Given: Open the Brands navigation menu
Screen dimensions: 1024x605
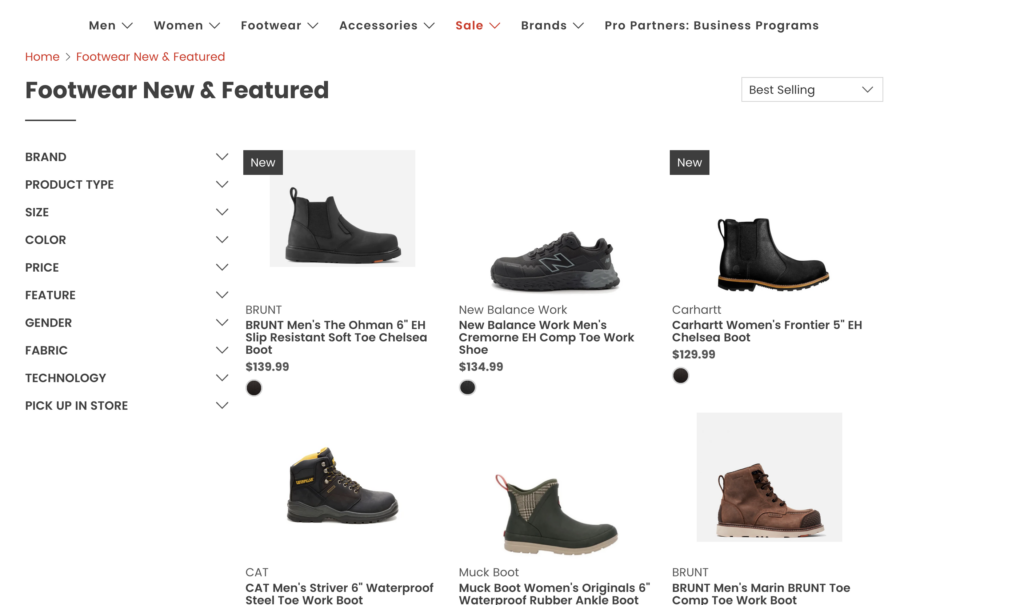Looking at the screenshot, I should pyautogui.click(x=552, y=26).
